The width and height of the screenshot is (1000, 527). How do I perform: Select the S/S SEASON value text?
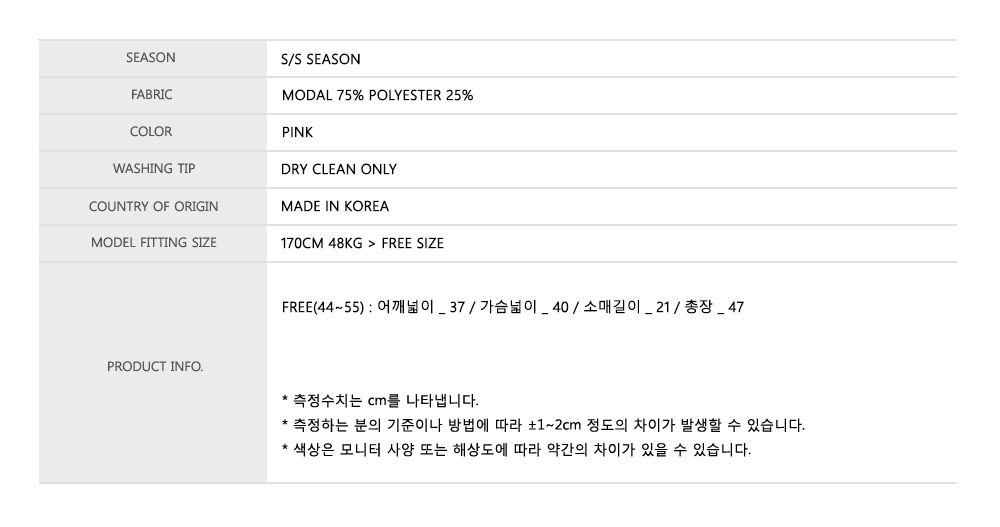[x=321, y=59]
